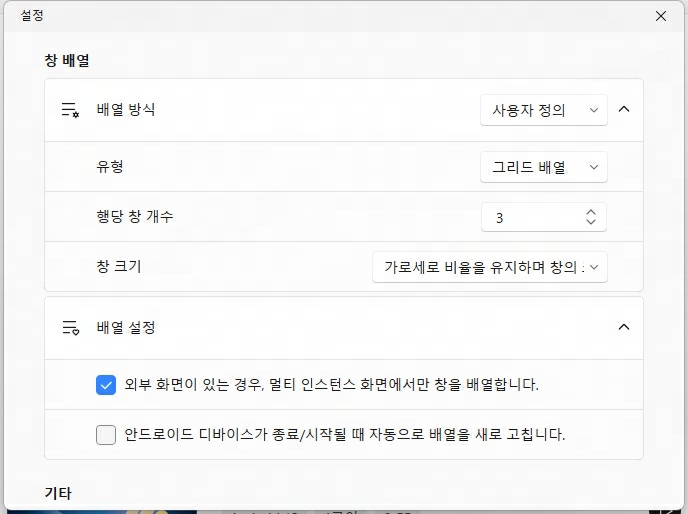Collapse the 배열 방식 section chevron
Image resolution: width=688 pixels, height=514 pixels.
[624, 109]
